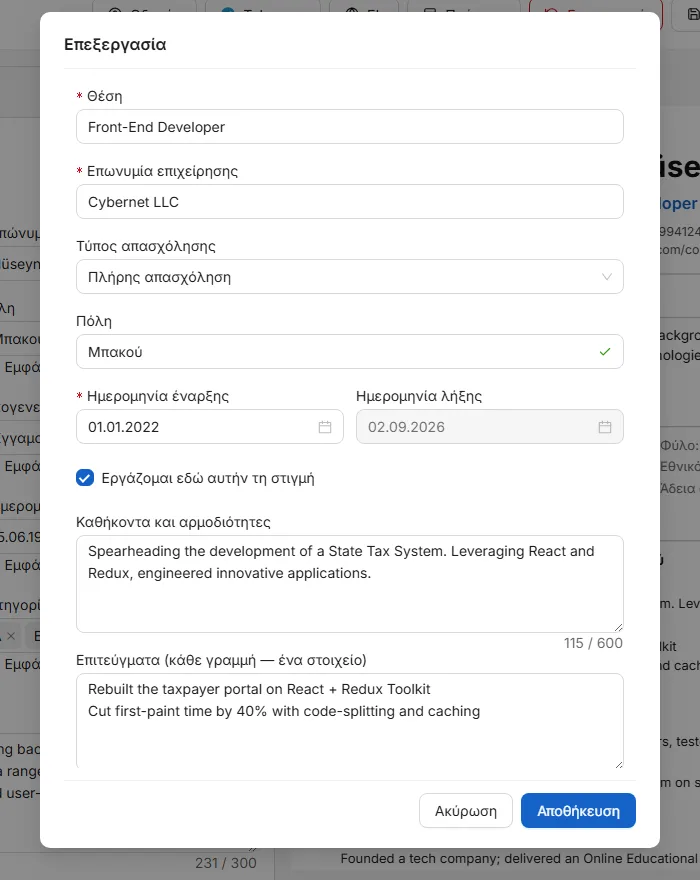Click the start date field 01.01.2022
The width and height of the screenshot is (700, 880).
click(x=209, y=427)
